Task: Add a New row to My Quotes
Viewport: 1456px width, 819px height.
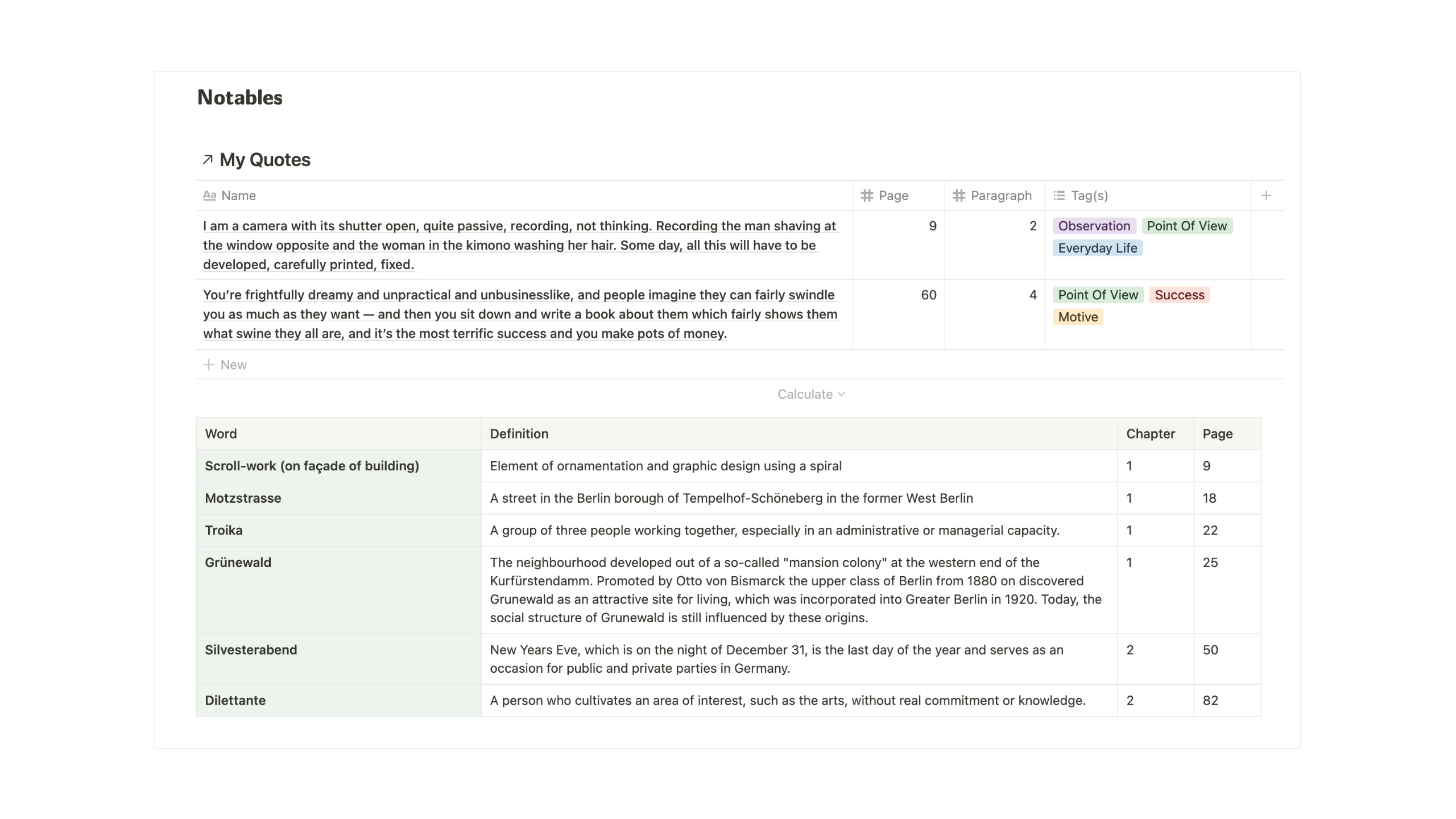Action: pyautogui.click(x=740, y=365)
